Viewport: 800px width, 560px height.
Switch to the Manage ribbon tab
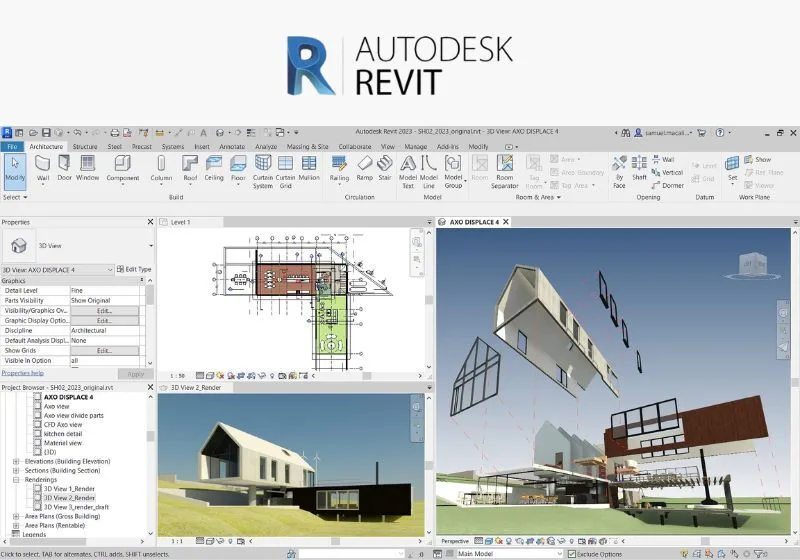[x=415, y=147]
